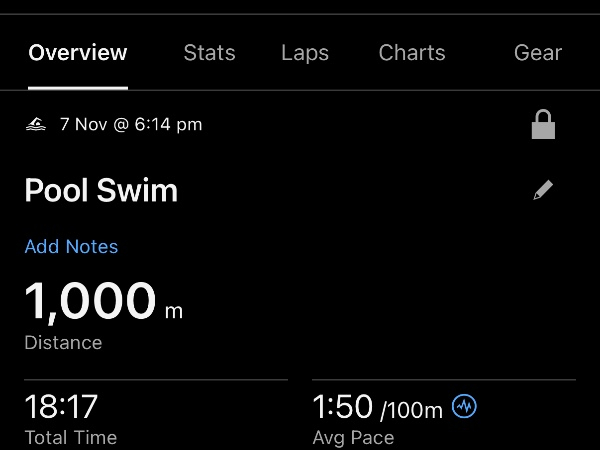Select the Overview tab
Image resolution: width=600 pixels, height=450 pixels.
pyautogui.click(x=78, y=53)
